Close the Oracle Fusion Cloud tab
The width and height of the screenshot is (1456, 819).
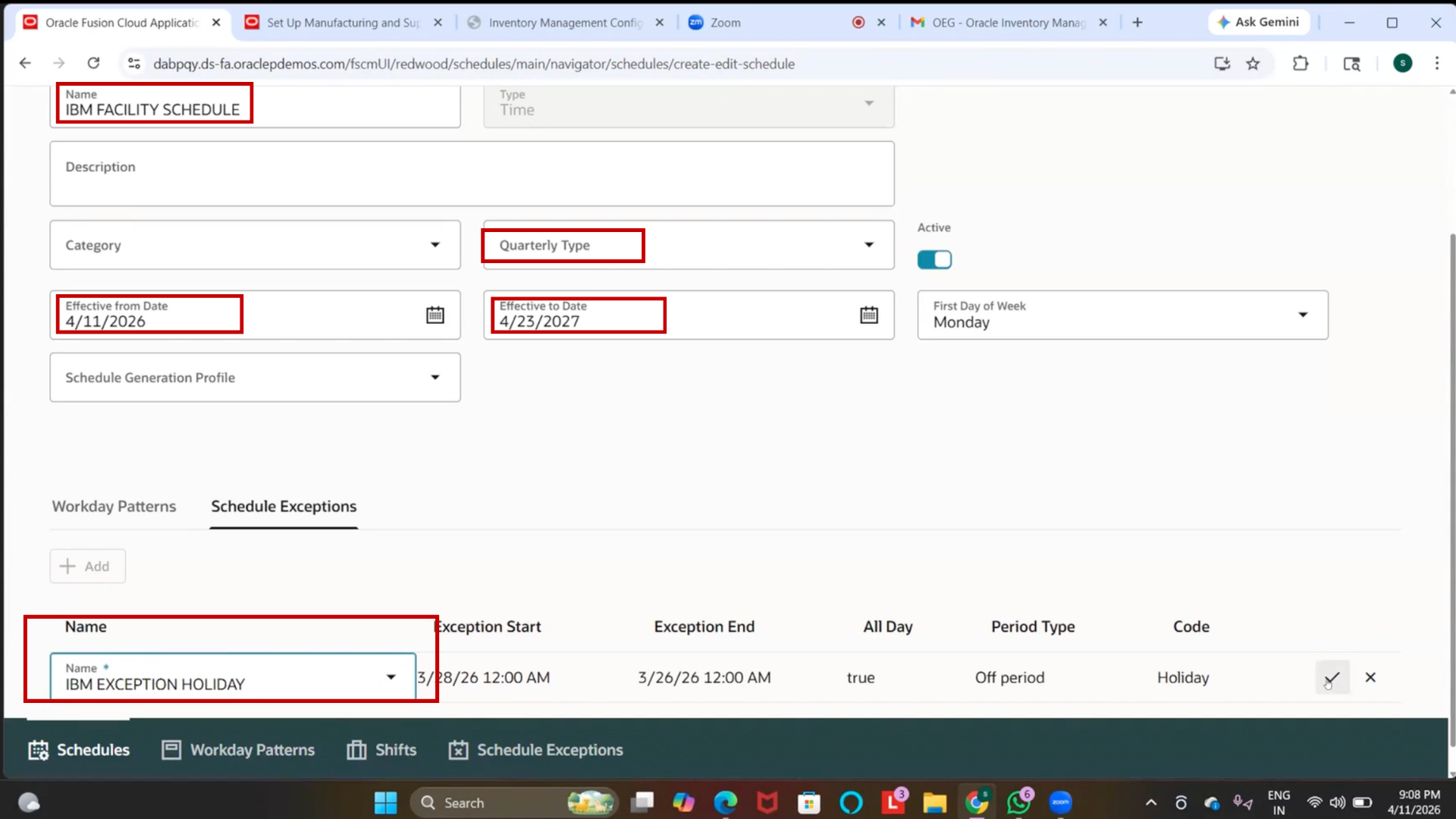(x=216, y=23)
